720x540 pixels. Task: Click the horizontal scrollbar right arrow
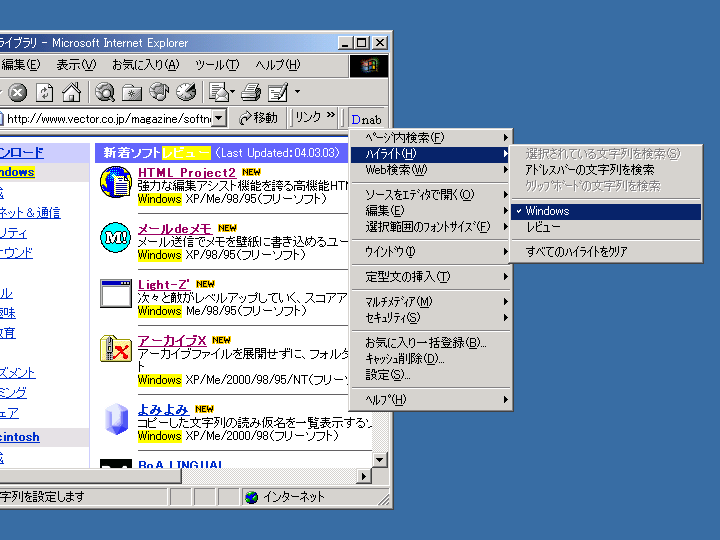point(364,476)
